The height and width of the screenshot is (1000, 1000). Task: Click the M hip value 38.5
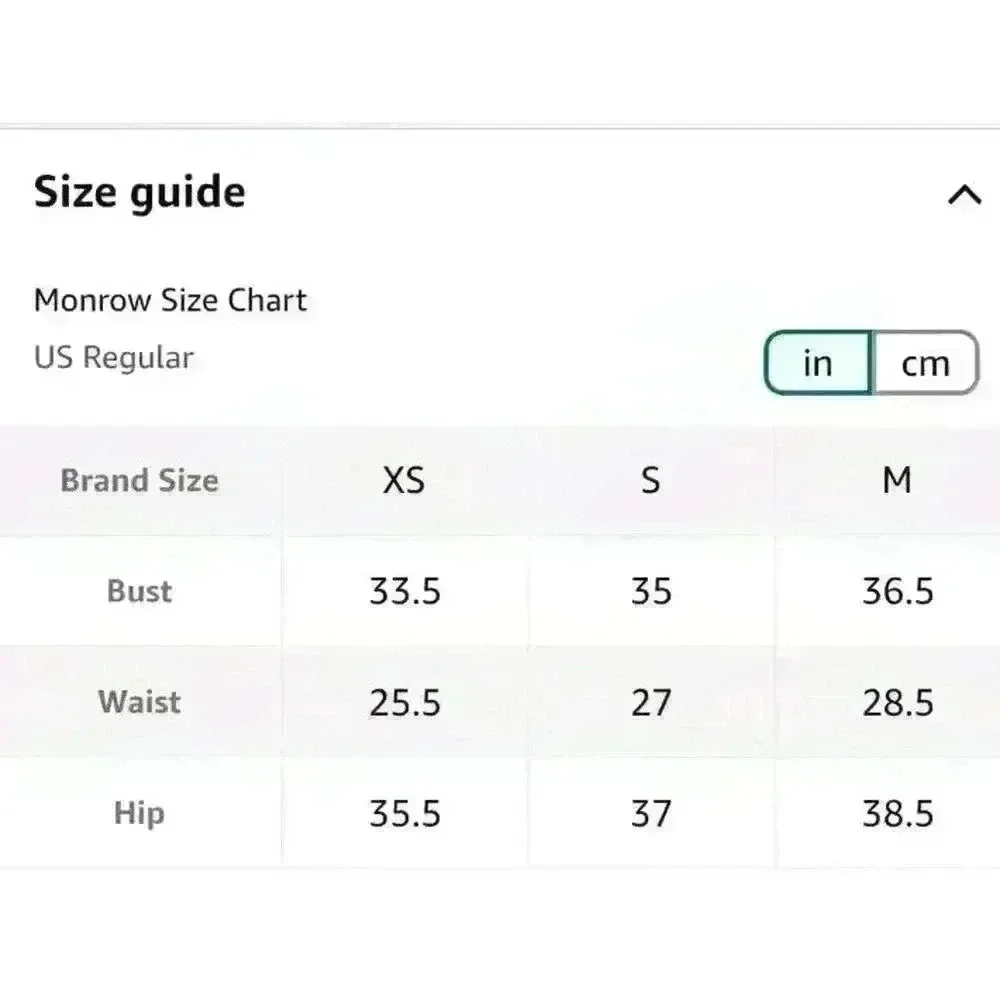[x=898, y=814]
